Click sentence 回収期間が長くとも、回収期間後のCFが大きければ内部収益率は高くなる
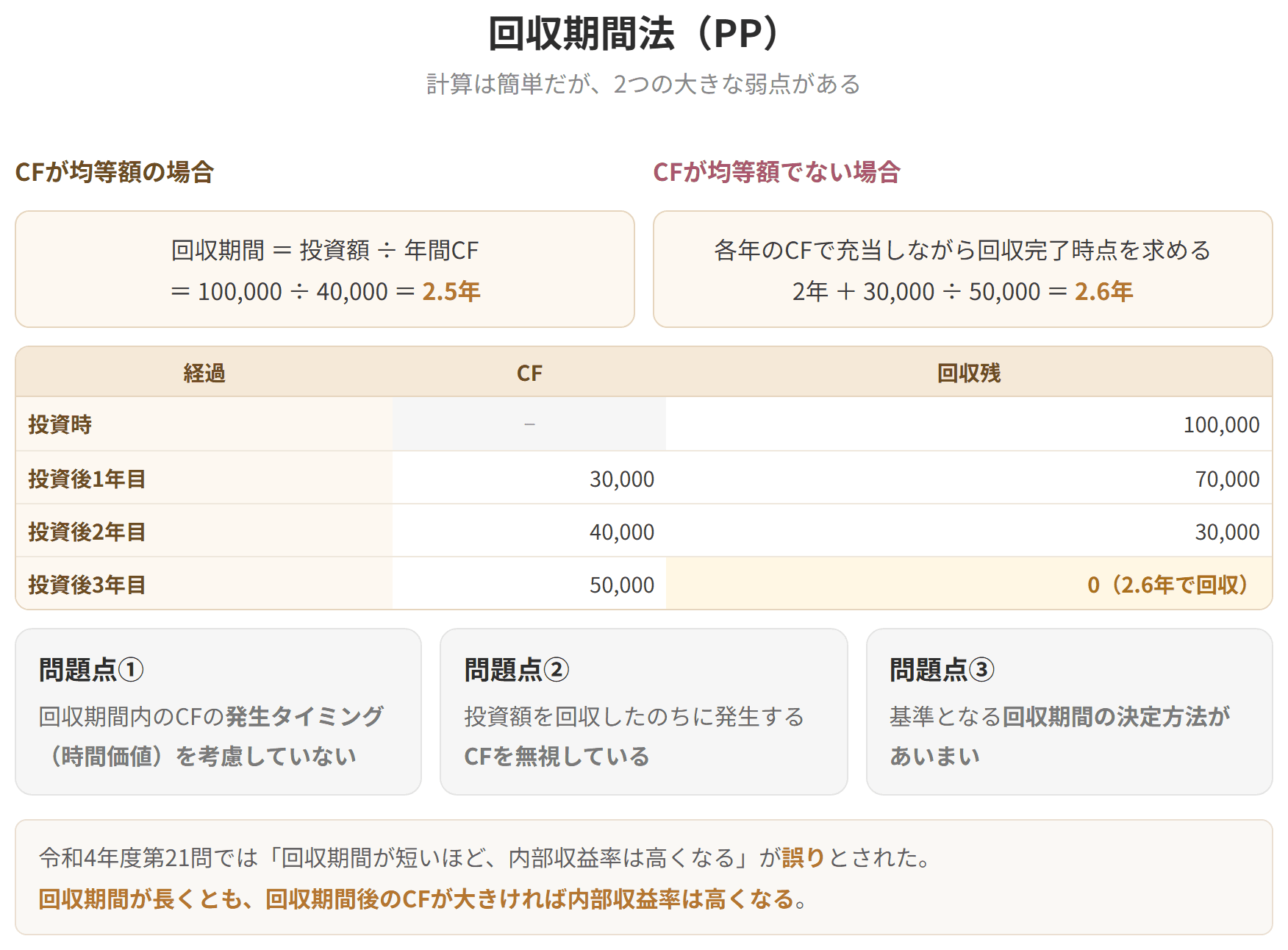The width and height of the screenshot is (1288, 950). click(x=417, y=899)
